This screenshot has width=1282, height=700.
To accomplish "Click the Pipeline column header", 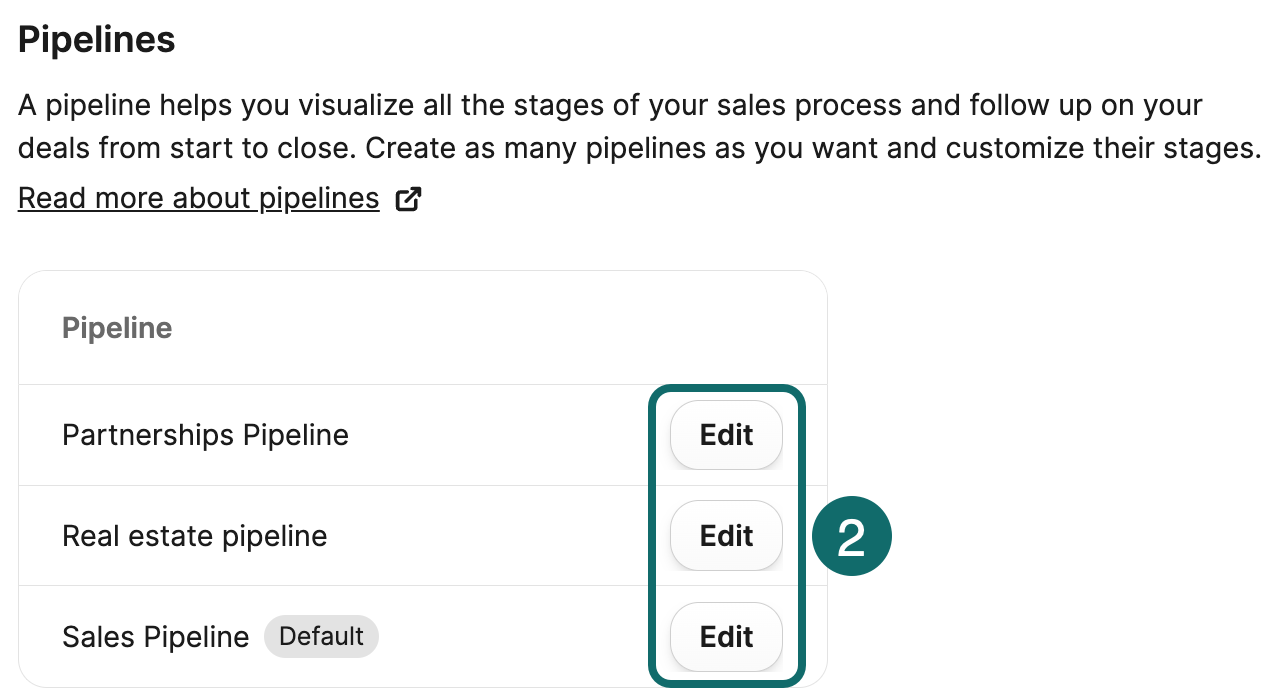I will point(117,327).
